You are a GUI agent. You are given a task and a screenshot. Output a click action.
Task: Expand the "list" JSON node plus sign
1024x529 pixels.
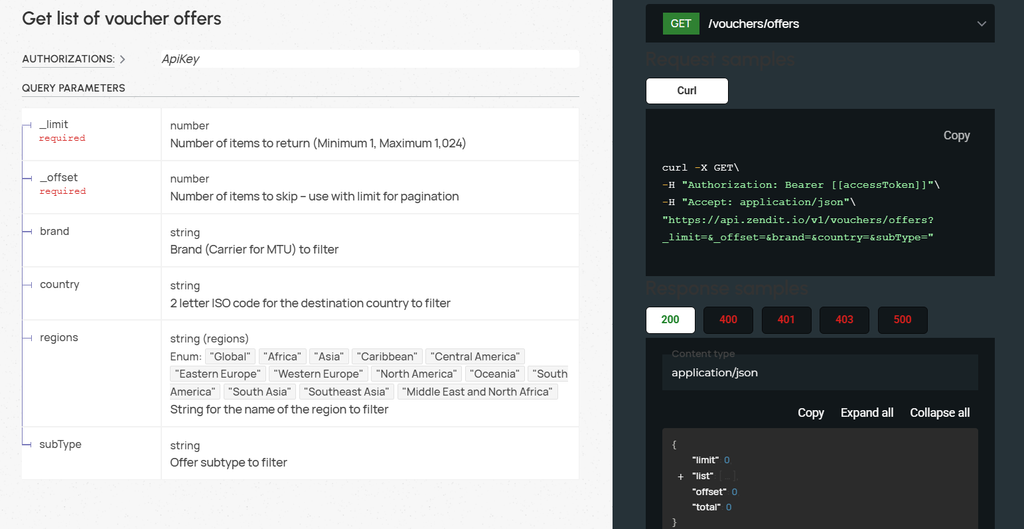click(x=680, y=477)
